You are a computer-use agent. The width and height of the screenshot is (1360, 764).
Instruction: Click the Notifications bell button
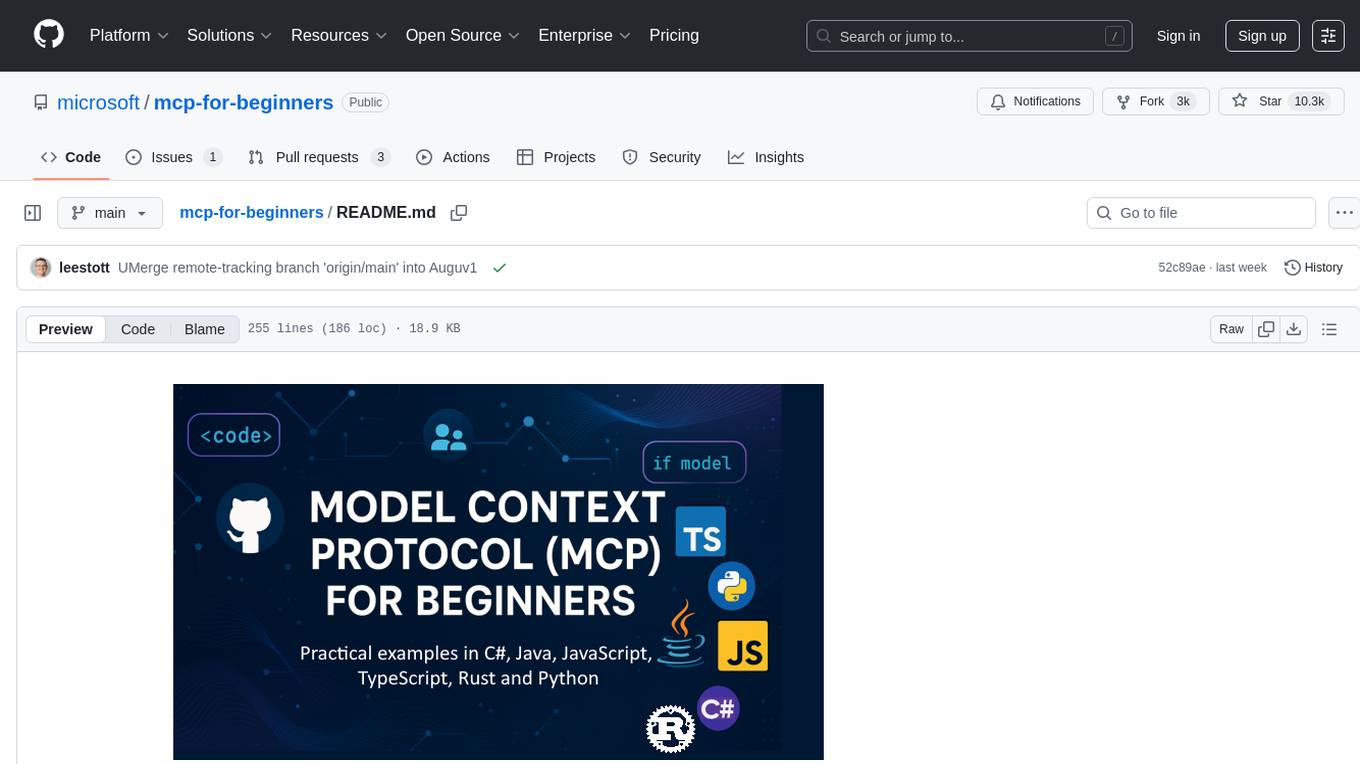[1035, 102]
